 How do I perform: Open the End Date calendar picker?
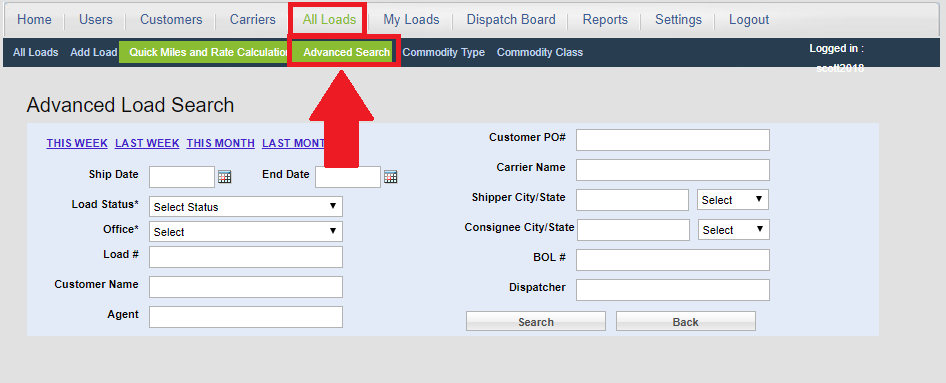tap(390, 177)
